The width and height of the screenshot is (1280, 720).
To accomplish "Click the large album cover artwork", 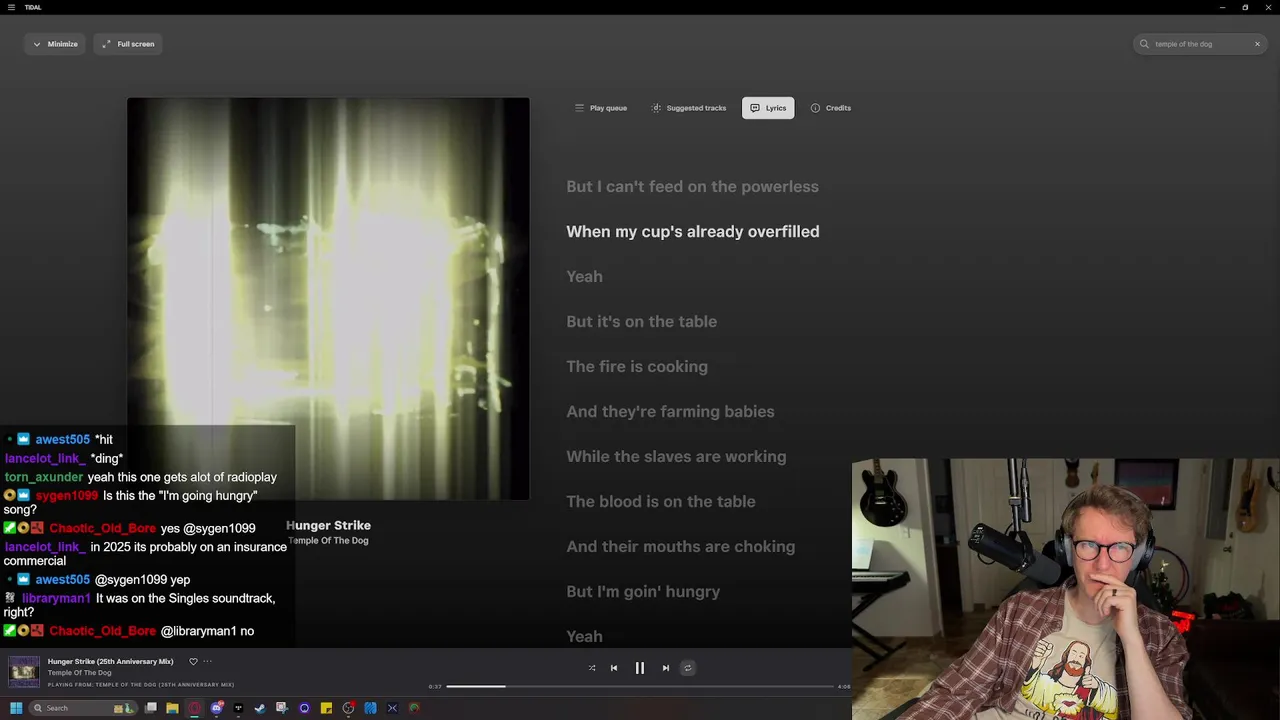I will point(328,298).
